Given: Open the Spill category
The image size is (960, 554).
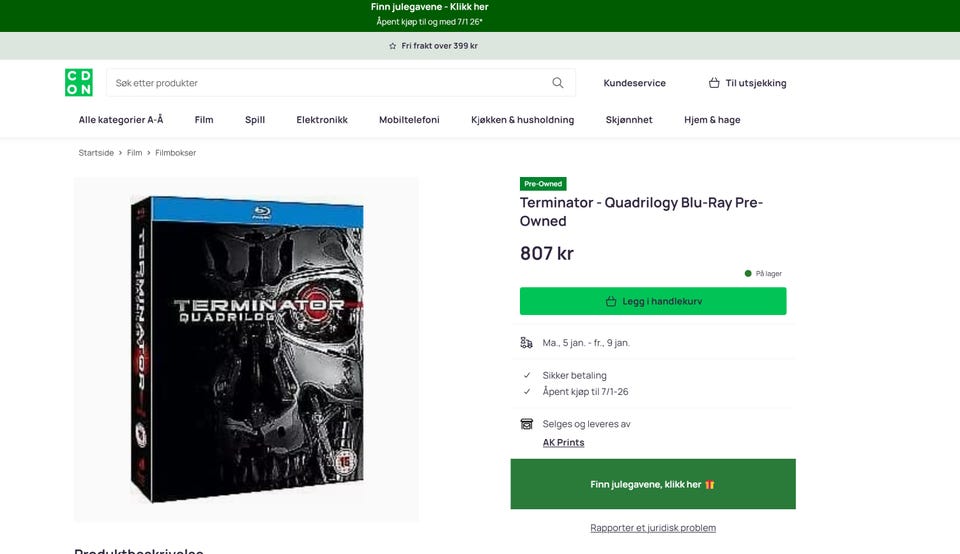Looking at the screenshot, I should click(255, 120).
